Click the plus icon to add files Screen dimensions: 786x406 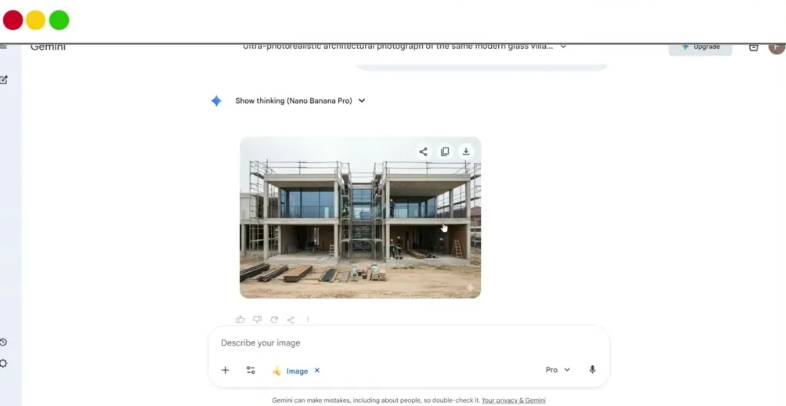225,370
